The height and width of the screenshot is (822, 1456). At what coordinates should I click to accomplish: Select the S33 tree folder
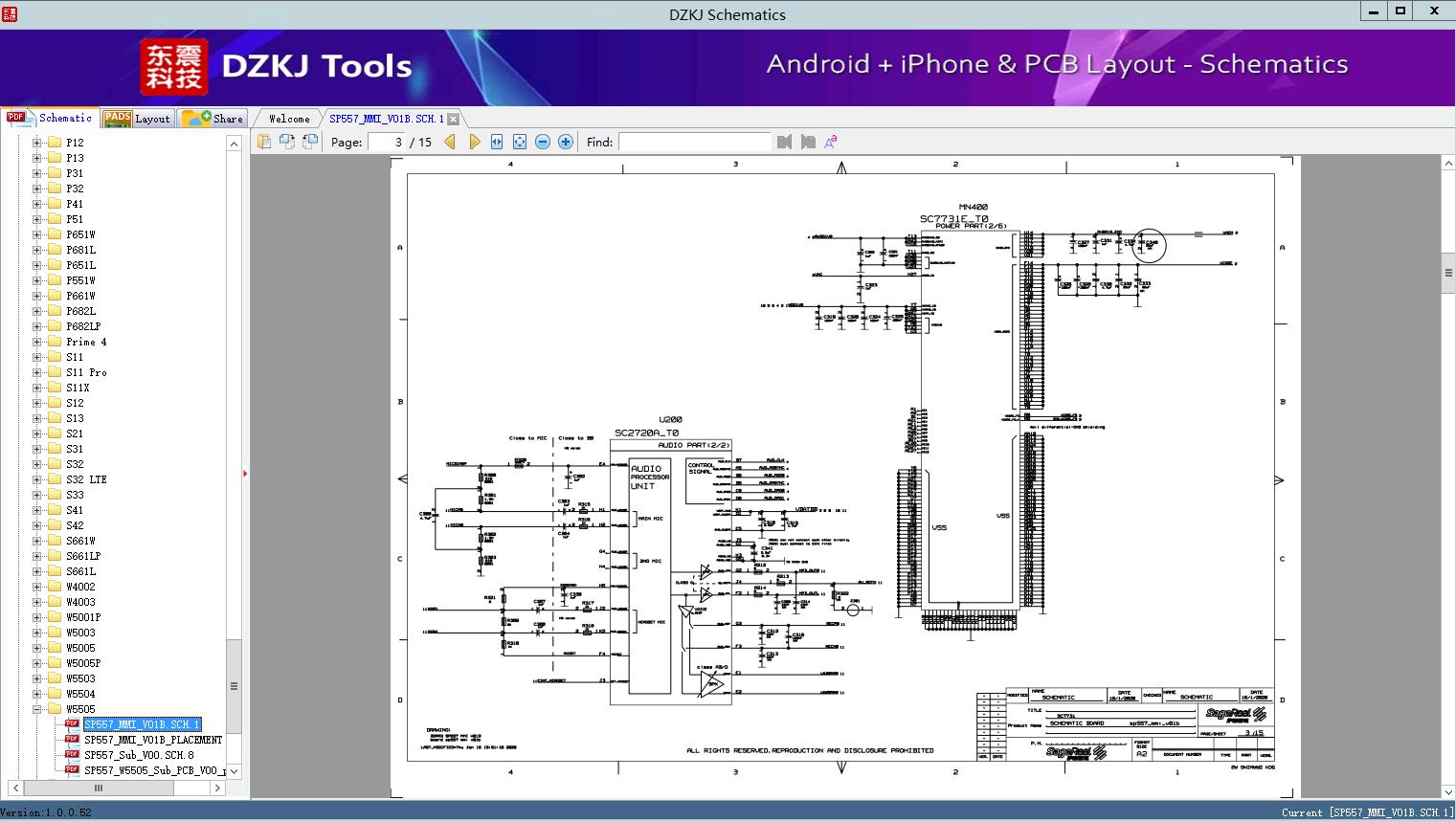[x=75, y=495]
